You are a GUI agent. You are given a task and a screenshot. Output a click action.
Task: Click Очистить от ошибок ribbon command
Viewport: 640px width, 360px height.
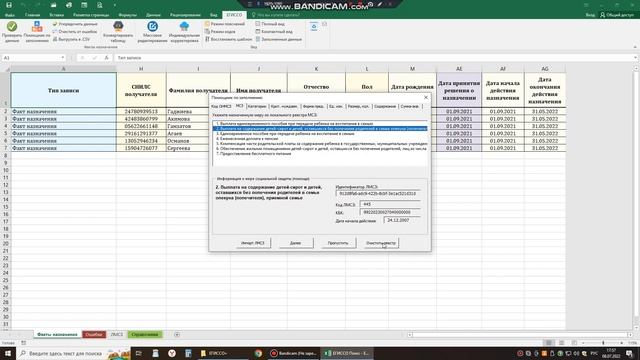tap(75, 31)
